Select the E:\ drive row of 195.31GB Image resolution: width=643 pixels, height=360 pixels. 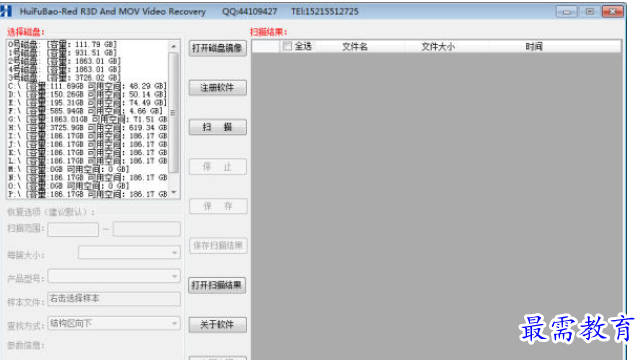point(87,103)
